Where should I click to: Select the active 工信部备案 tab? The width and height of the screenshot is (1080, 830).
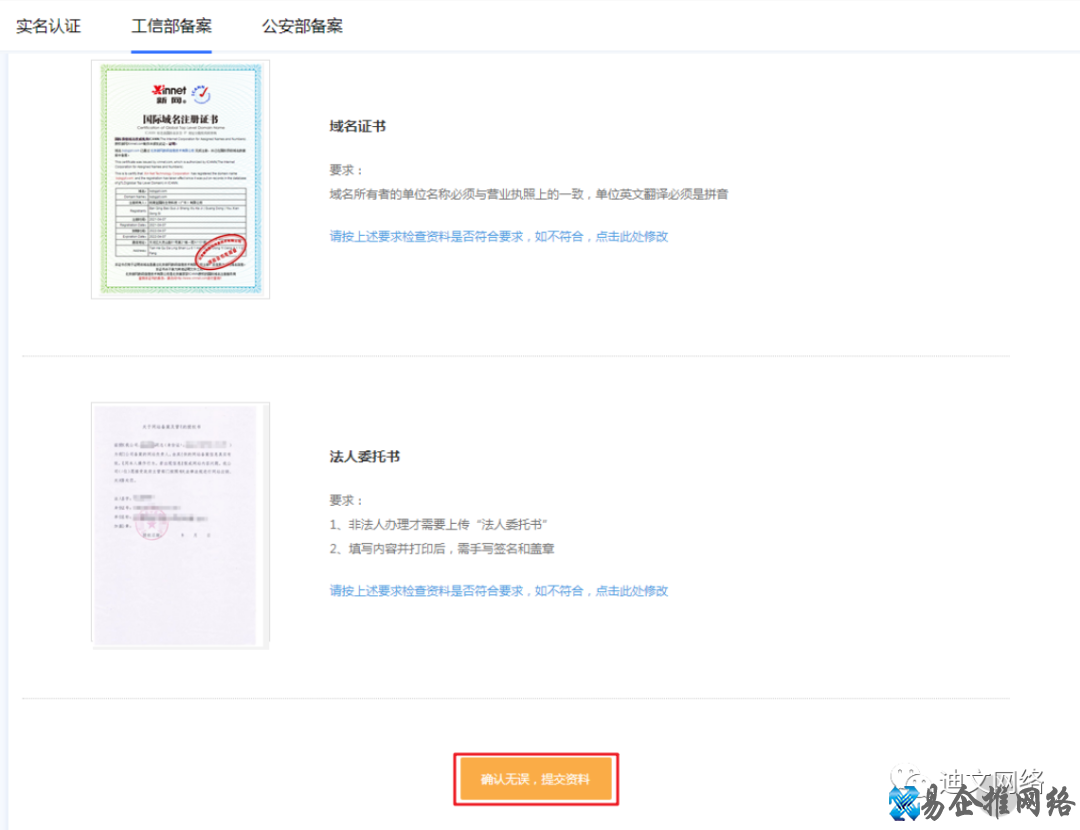[170, 27]
